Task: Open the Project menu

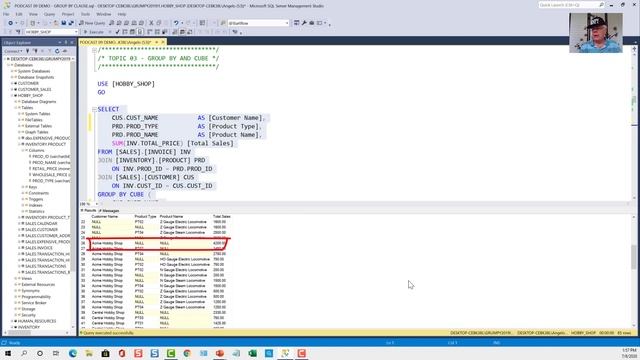Action: pos(68,14)
